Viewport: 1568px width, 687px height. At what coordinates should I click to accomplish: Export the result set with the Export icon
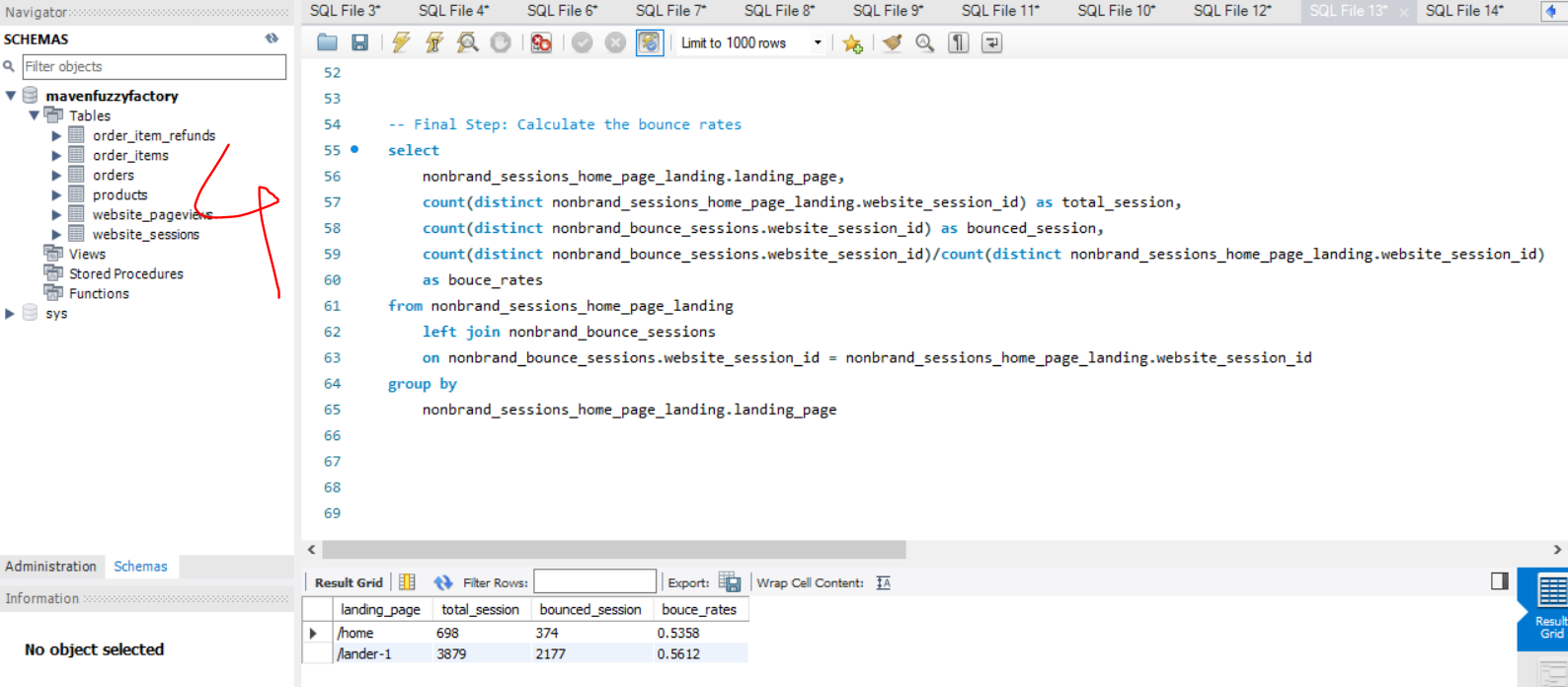coord(730,582)
